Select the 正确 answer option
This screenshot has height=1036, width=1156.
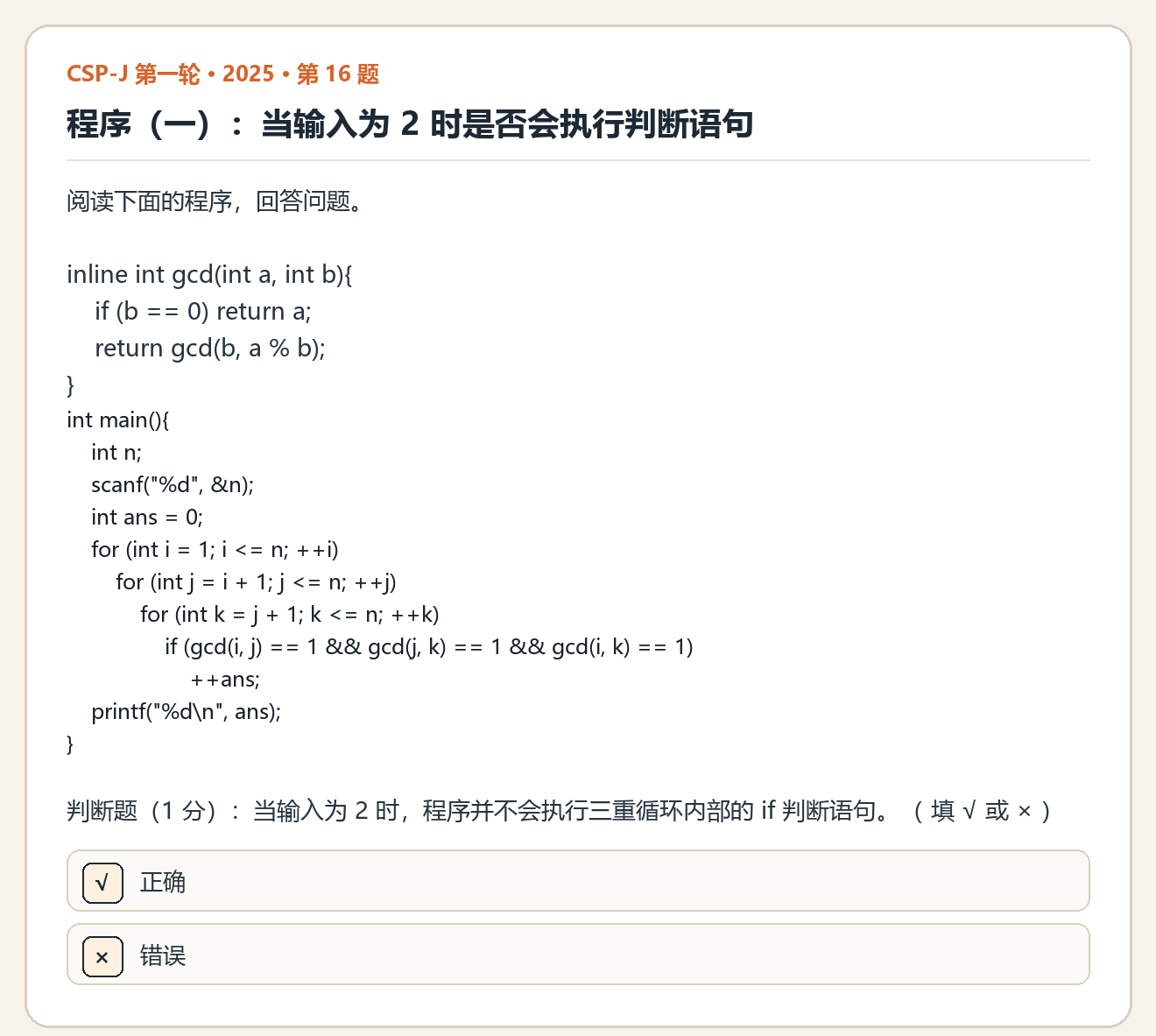click(578, 881)
